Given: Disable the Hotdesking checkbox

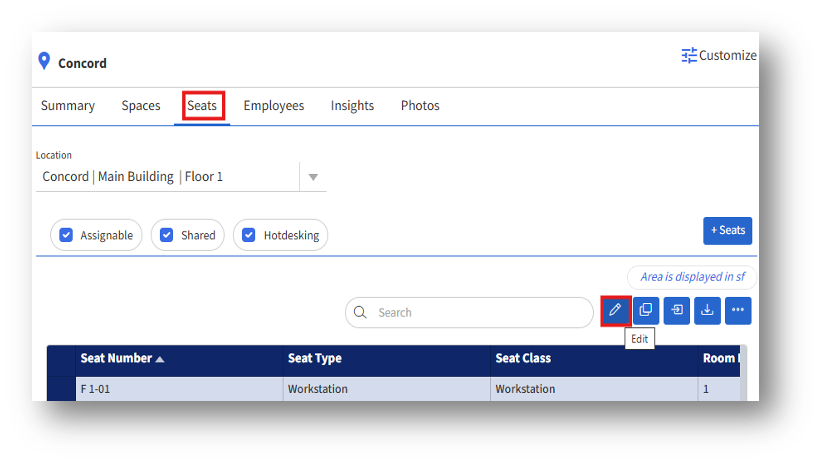Looking at the screenshot, I should (x=250, y=235).
